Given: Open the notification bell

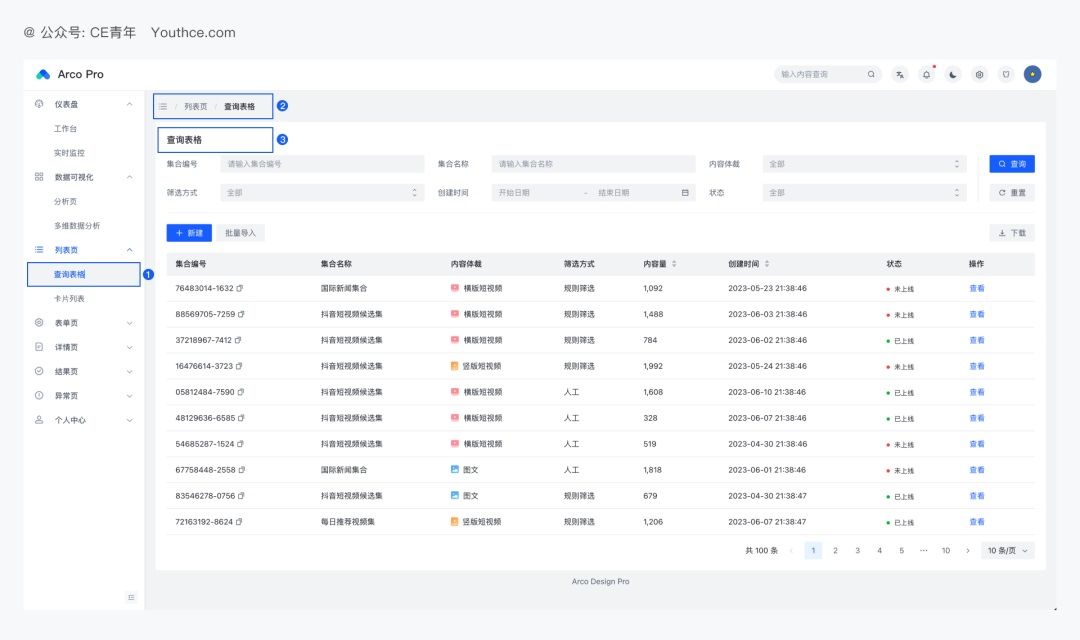Looking at the screenshot, I should [x=926, y=74].
